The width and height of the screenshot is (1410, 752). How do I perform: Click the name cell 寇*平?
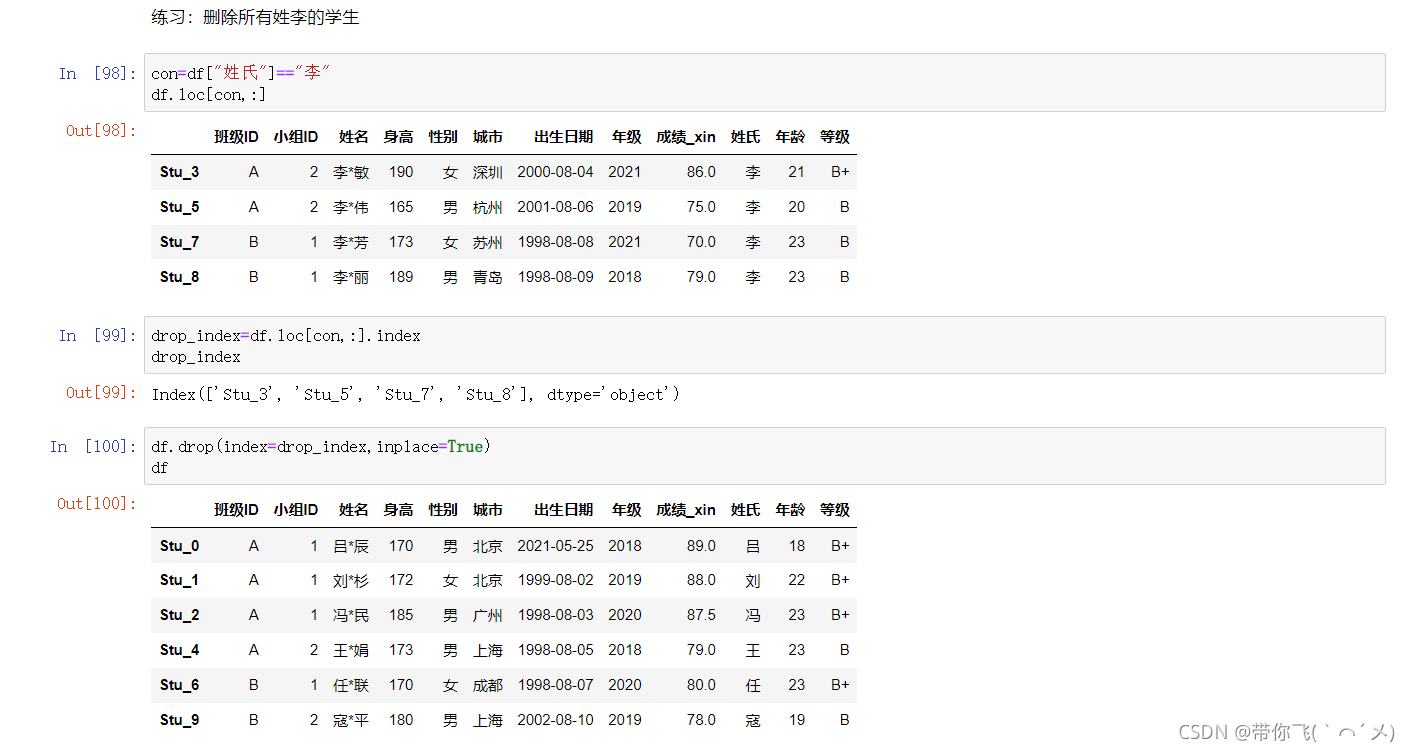351,720
